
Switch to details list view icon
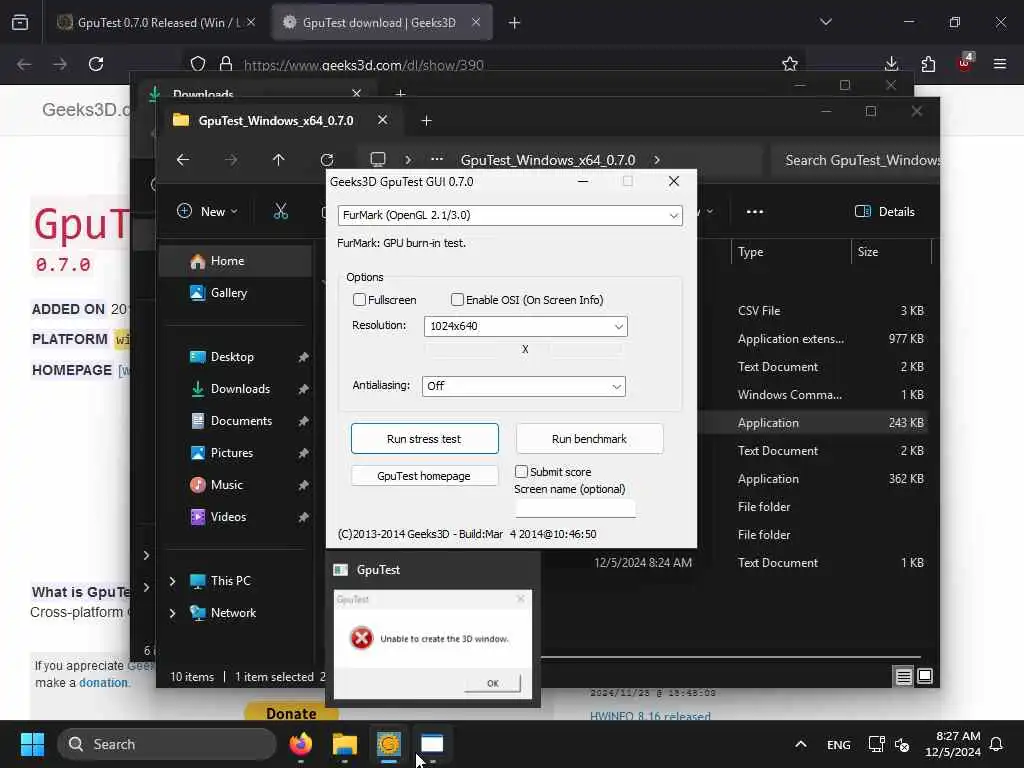pyautogui.click(x=903, y=677)
